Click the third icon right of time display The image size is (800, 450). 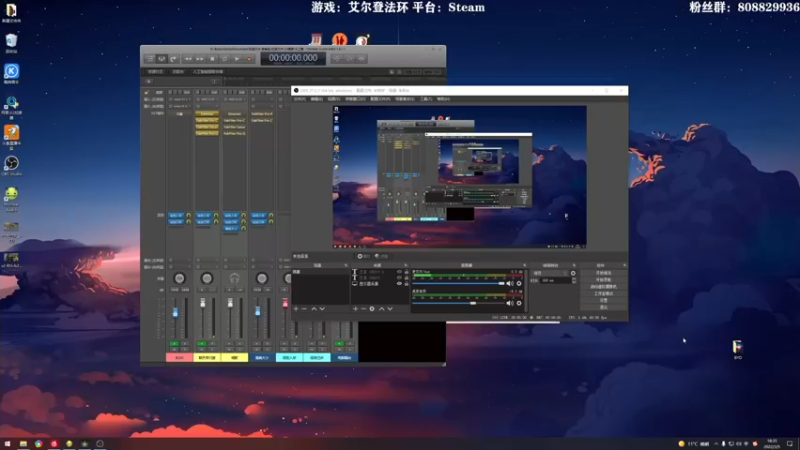click(x=361, y=59)
